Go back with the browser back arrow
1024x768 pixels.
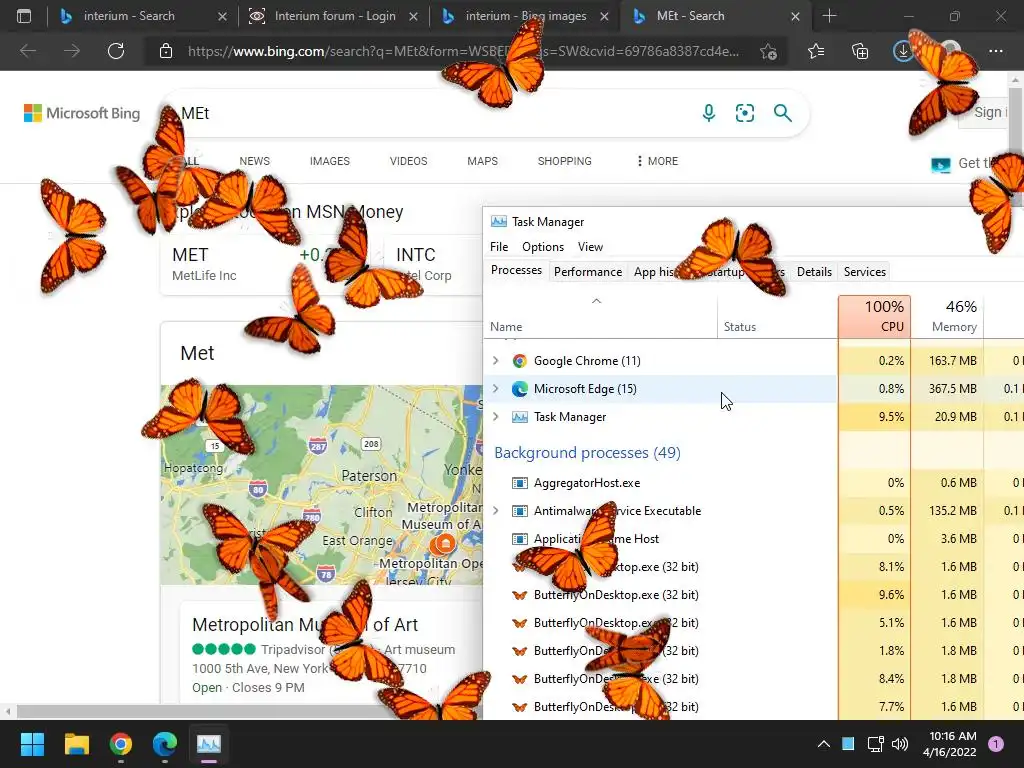point(28,51)
